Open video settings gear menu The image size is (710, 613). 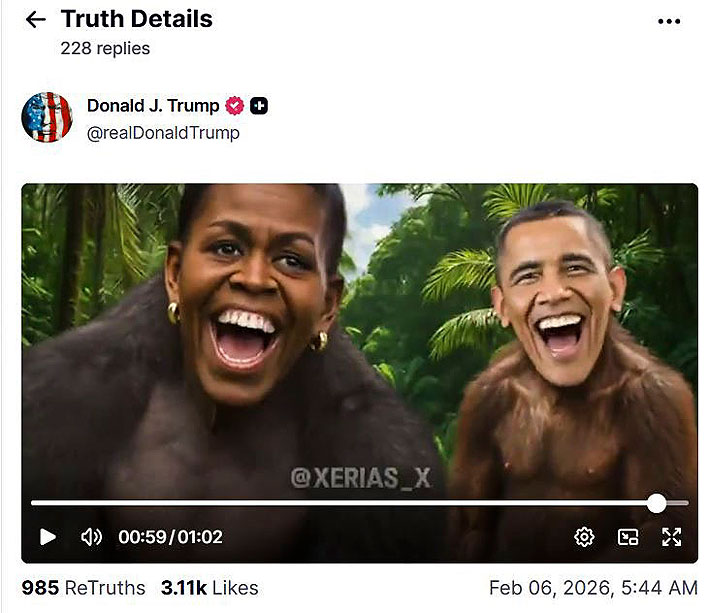[x=584, y=537]
